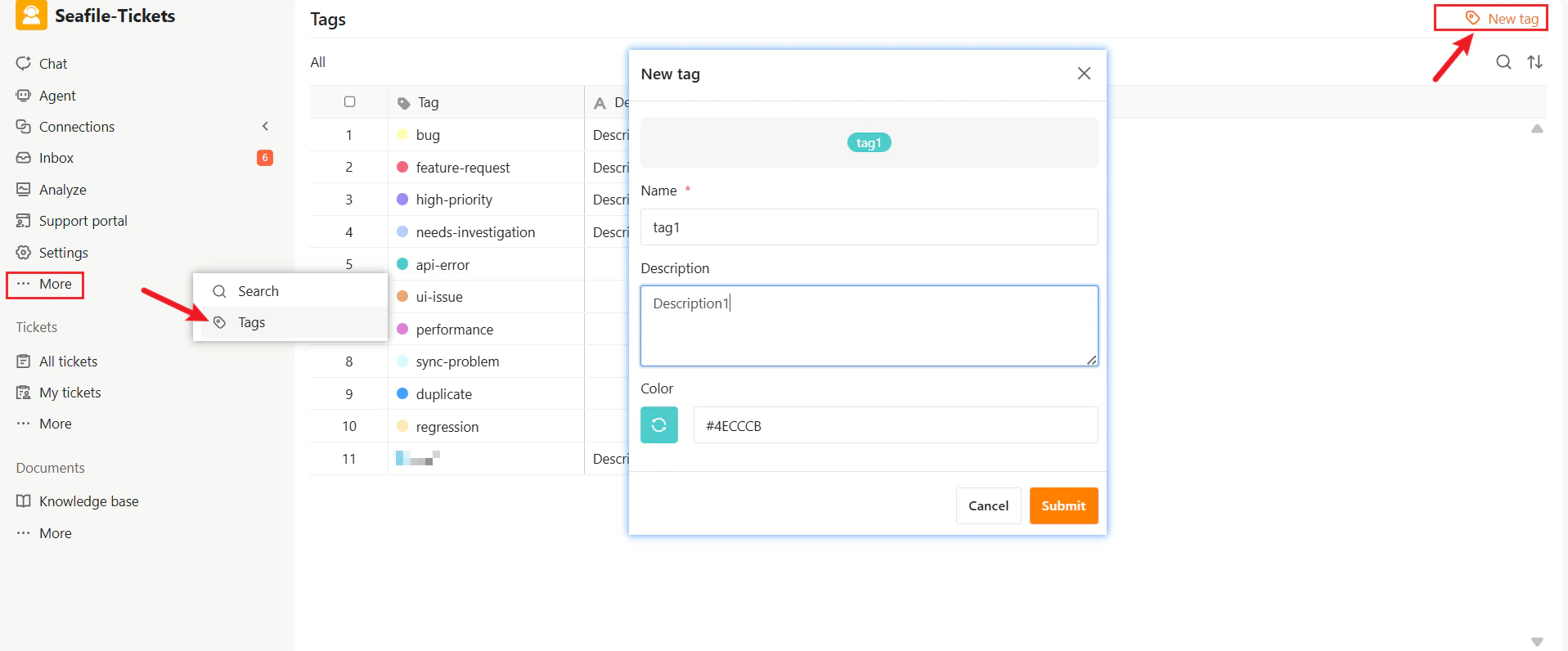The width and height of the screenshot is (1568, 651).
Task: Click the color hex code field
Action: click(896, 425)
